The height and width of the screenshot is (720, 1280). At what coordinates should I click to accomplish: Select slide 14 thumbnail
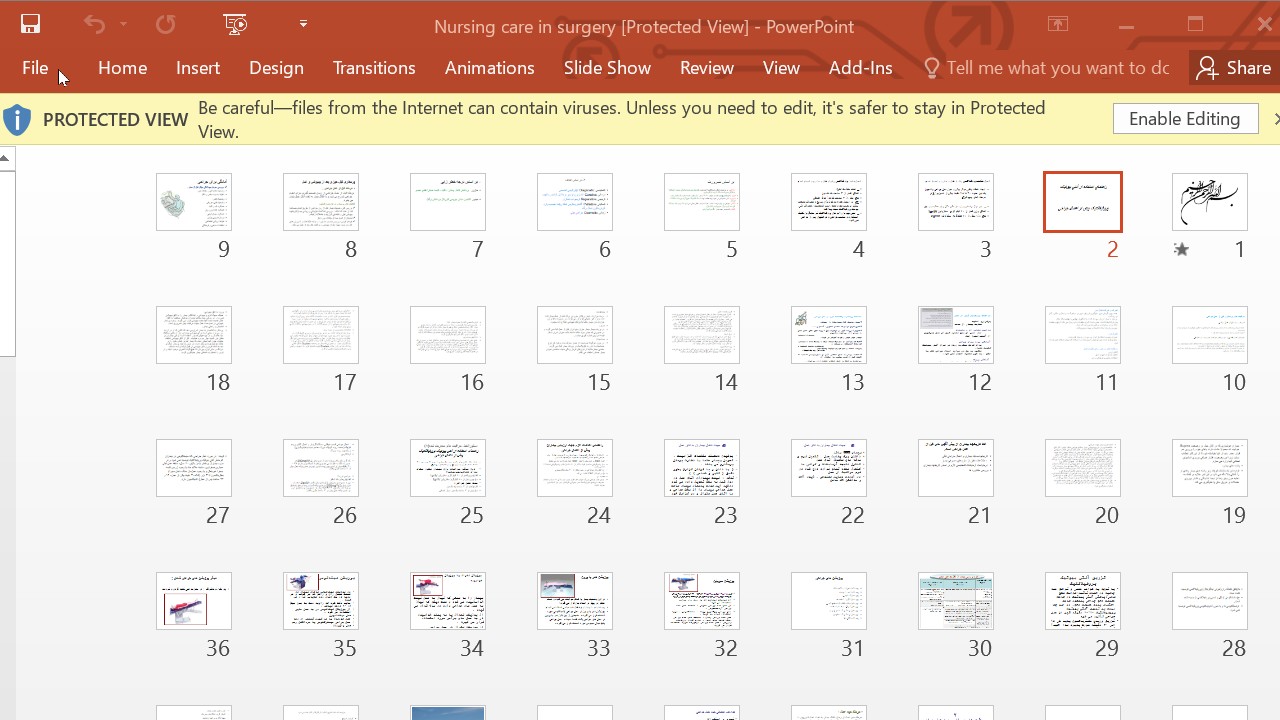[x=702, y=335]
